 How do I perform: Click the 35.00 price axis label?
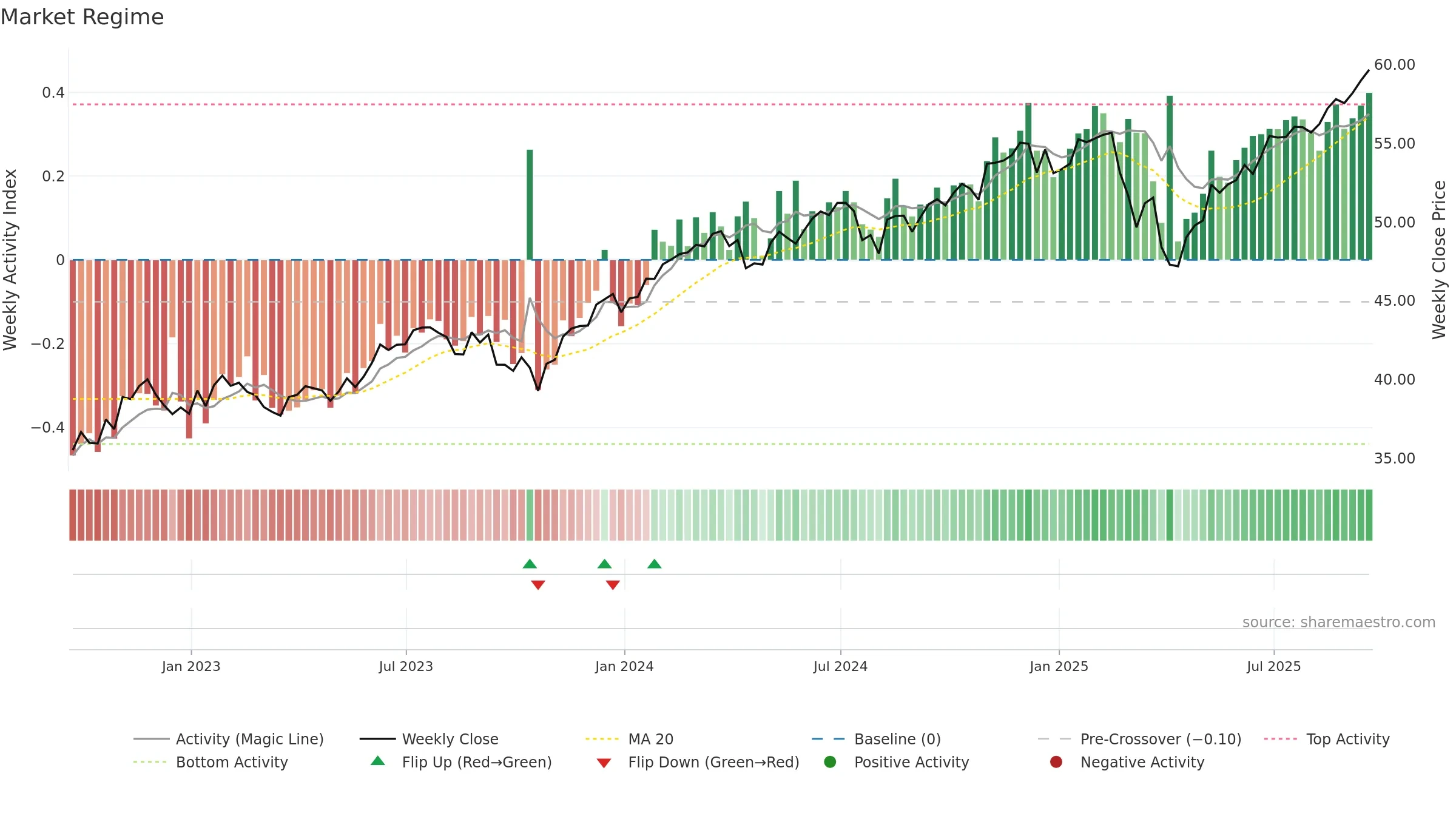[1394, 459]
